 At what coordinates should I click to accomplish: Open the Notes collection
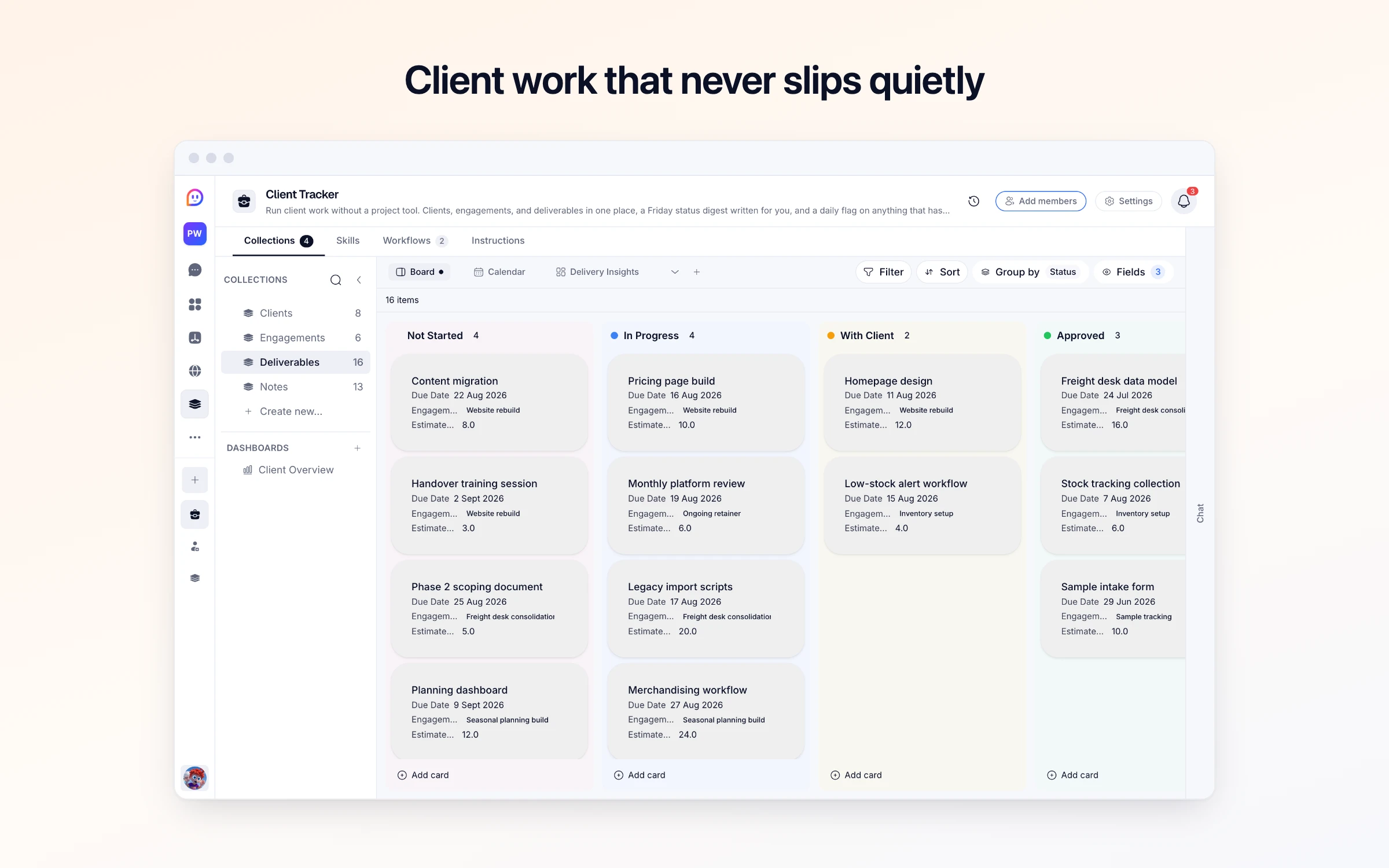point(296,387)
